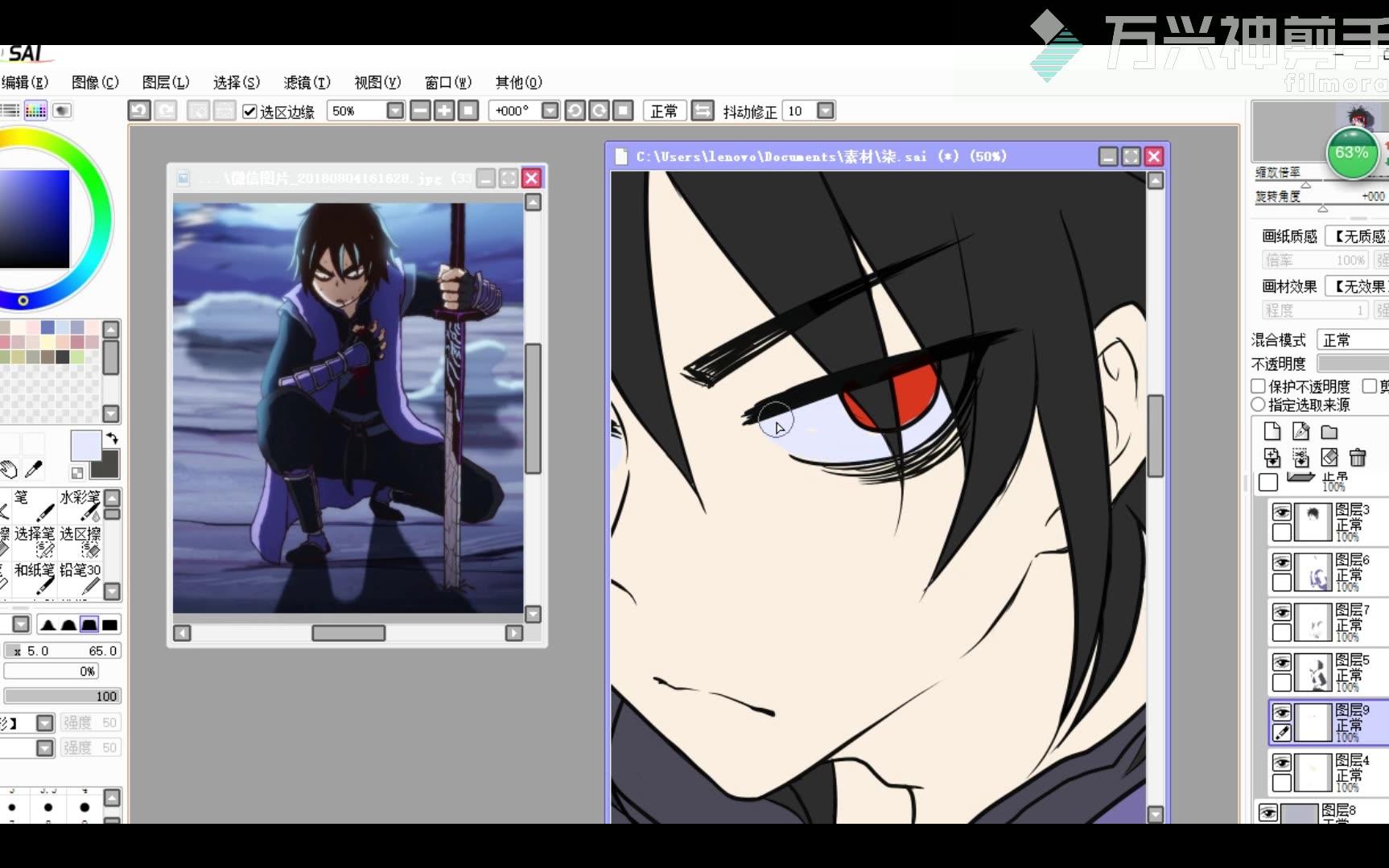This screenshot has width=1389, height=868.
Task: Pick a color in the saturation square
Action: (x=34, y=219)
